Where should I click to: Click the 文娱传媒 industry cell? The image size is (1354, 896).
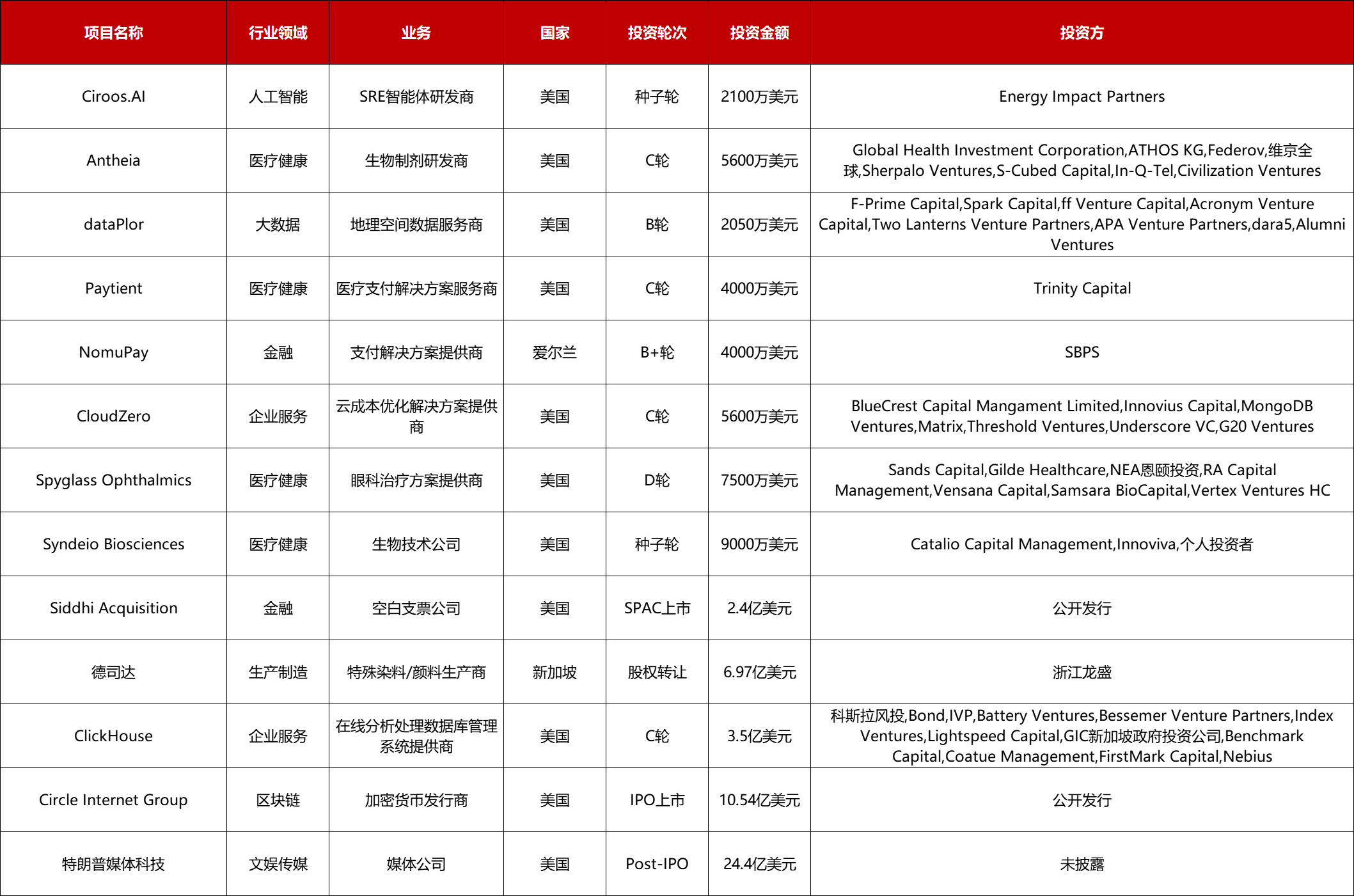[278, 864]
